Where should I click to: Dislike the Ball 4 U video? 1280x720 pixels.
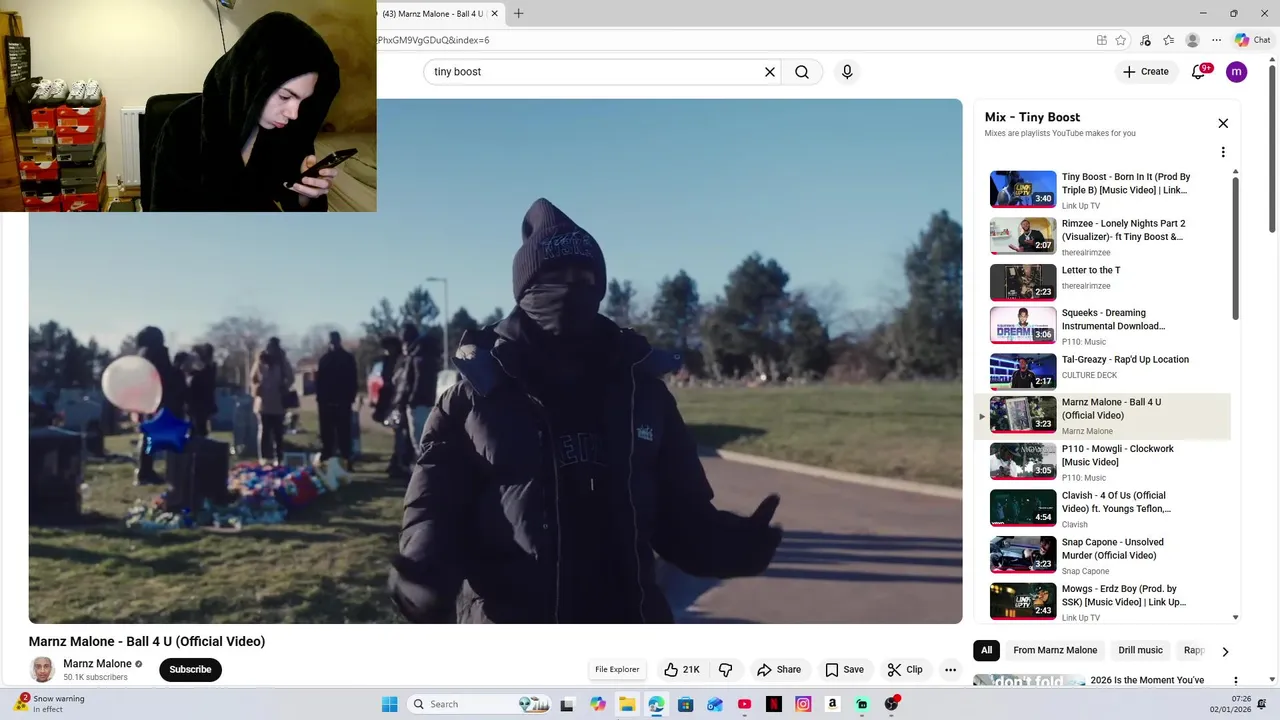[725, 670]
